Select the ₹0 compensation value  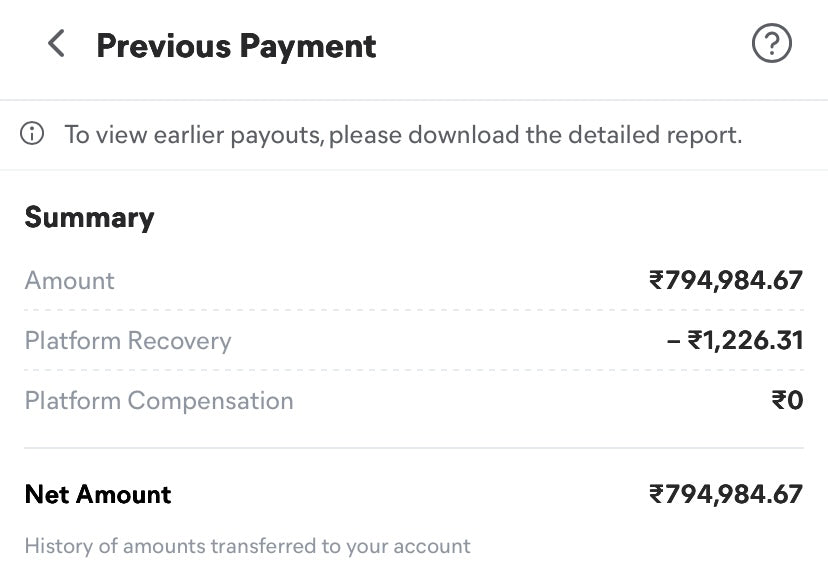787,401
